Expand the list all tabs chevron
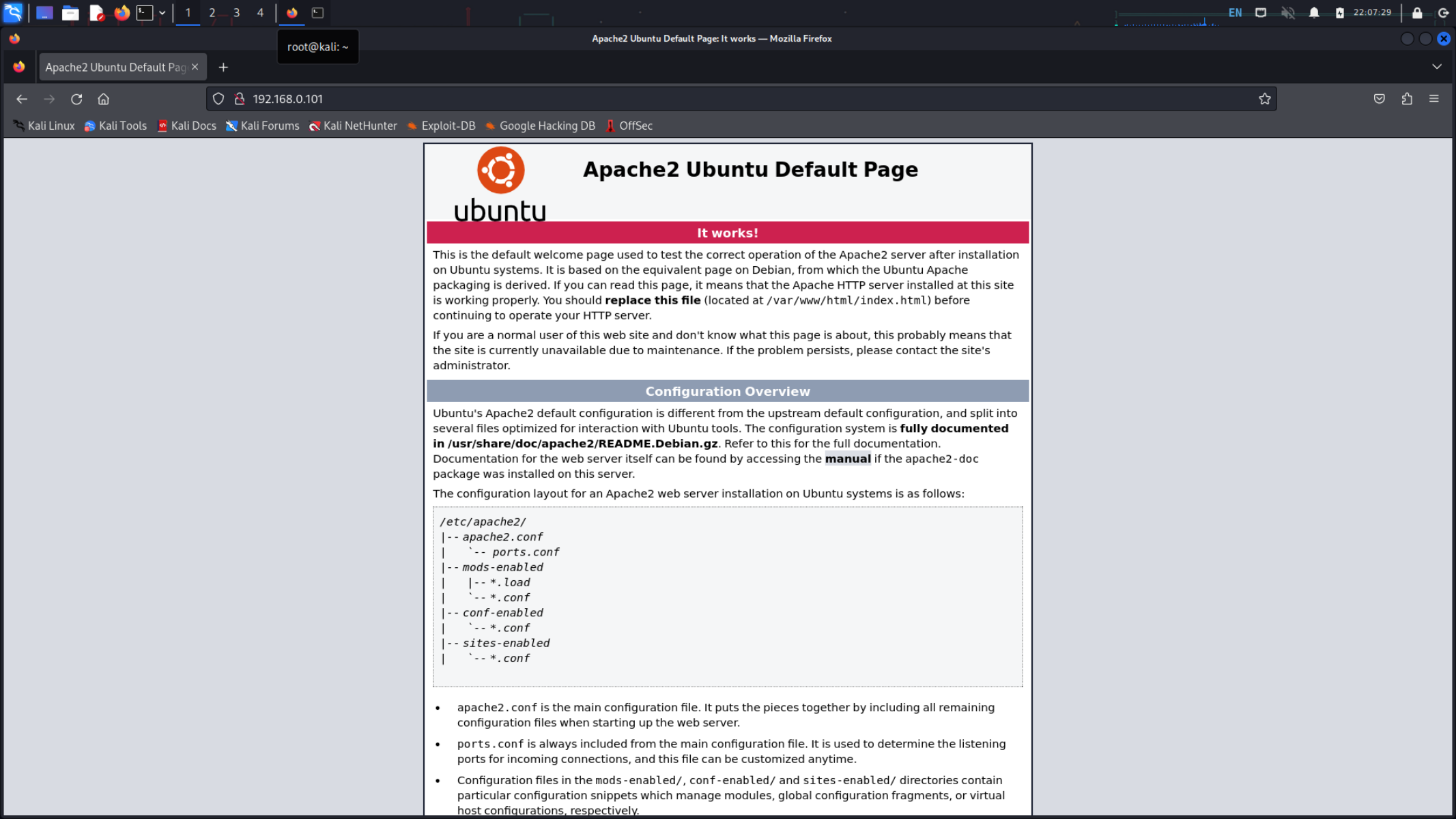1456x819 pixels. click(1436, 67)
